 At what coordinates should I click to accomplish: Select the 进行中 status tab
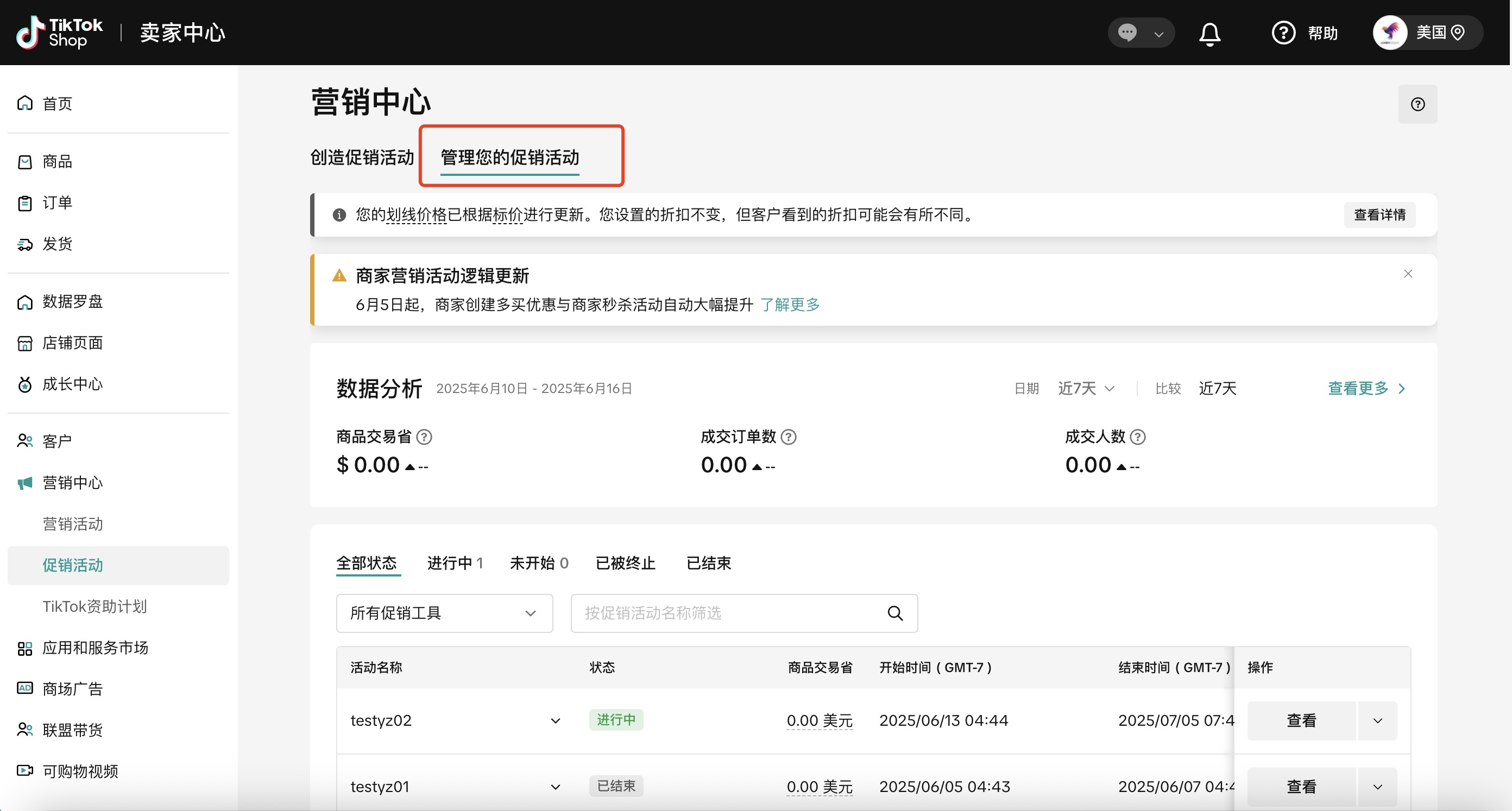(x=454, y=563)
